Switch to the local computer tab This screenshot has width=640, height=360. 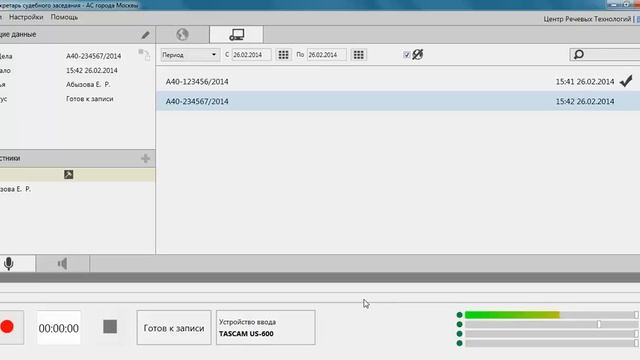pyautogui.click(x=236, y=34)
